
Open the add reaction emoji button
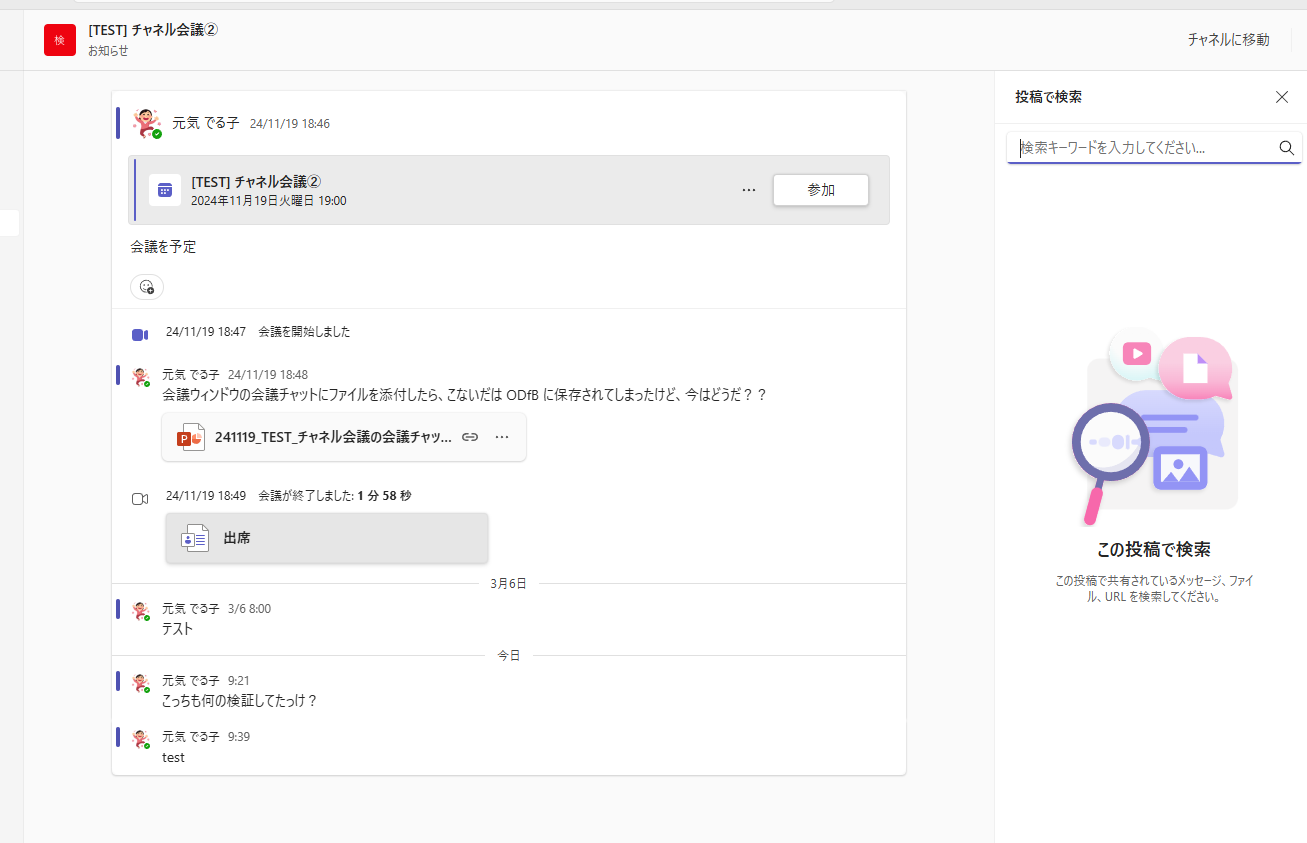pos(147,287)
